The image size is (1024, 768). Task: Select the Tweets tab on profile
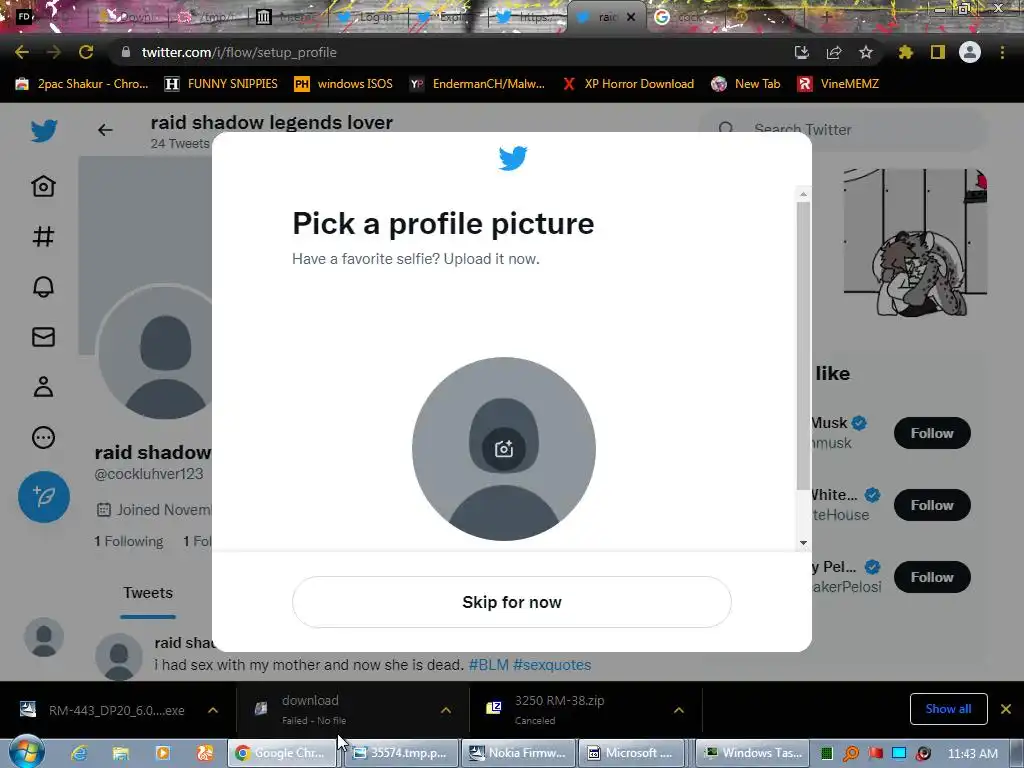pos(148,593)
